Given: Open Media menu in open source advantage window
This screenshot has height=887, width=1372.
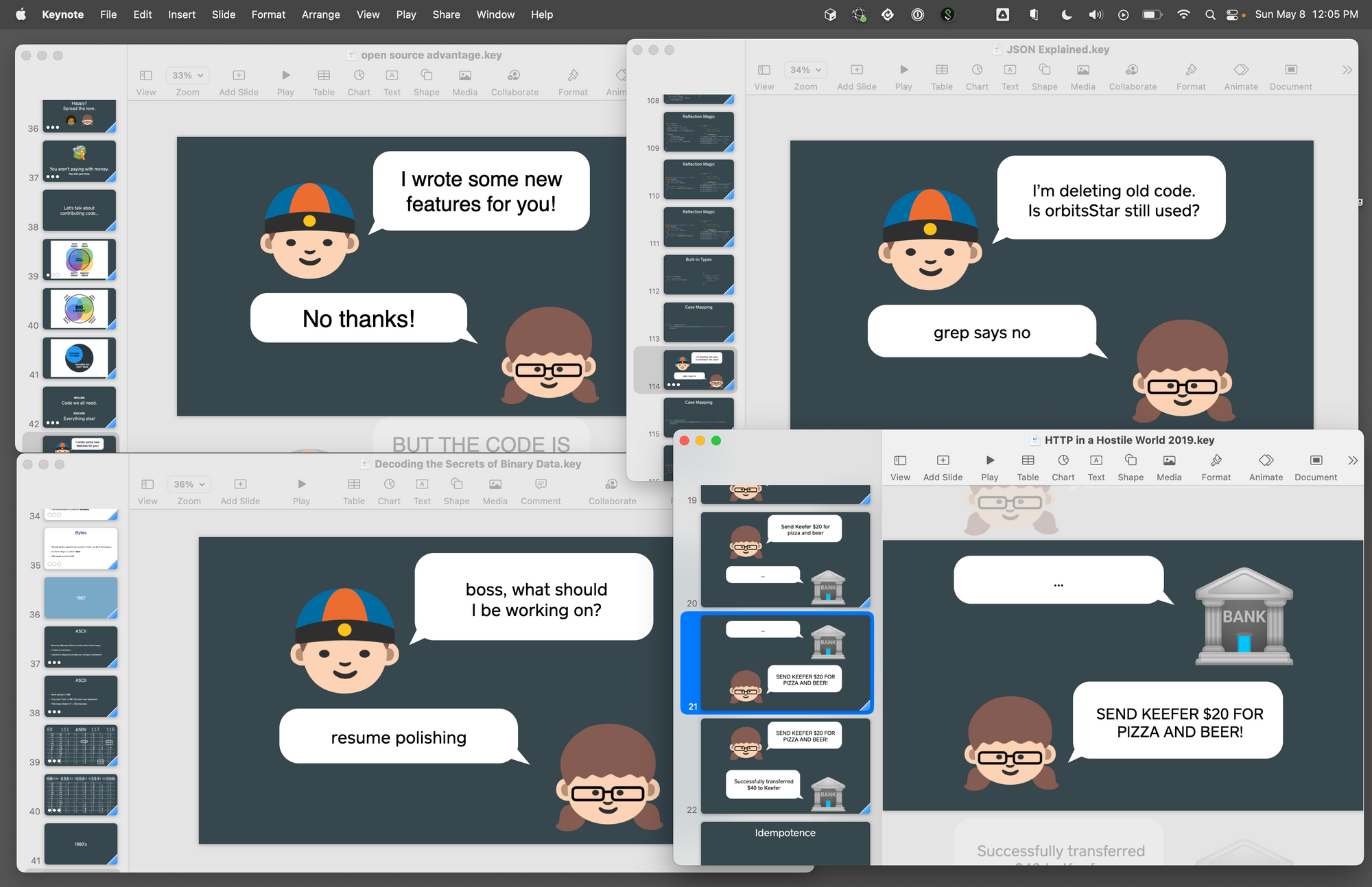Looking at the screenshot, I should [464, 82].
